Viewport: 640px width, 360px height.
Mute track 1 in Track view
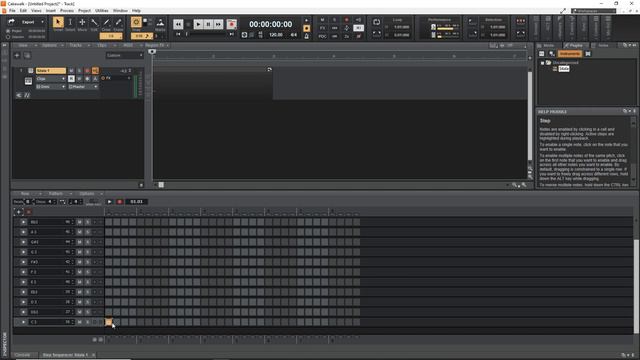(x=71, y=71)
